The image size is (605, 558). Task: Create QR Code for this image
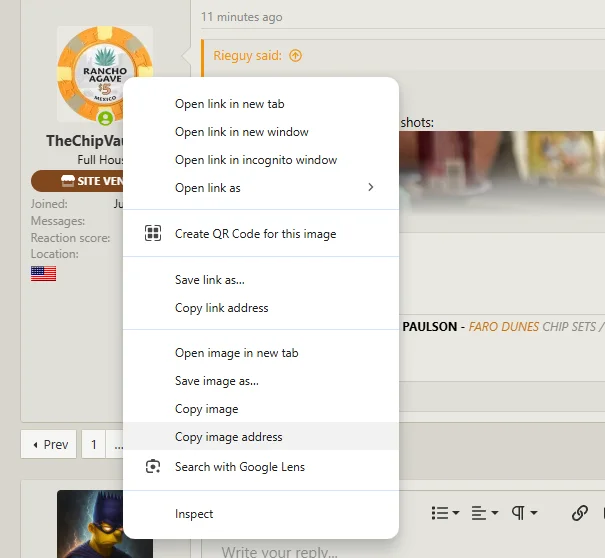pos(261,233)
